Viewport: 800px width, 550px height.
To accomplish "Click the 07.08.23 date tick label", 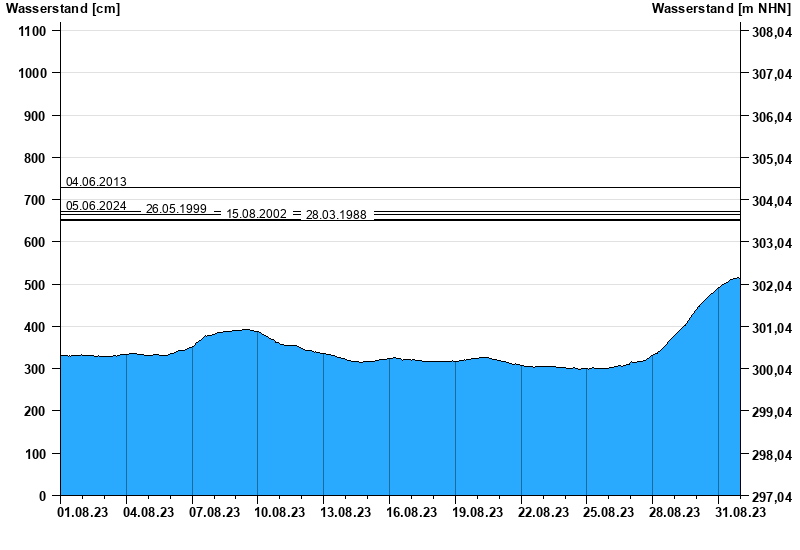I will point(215,512).
